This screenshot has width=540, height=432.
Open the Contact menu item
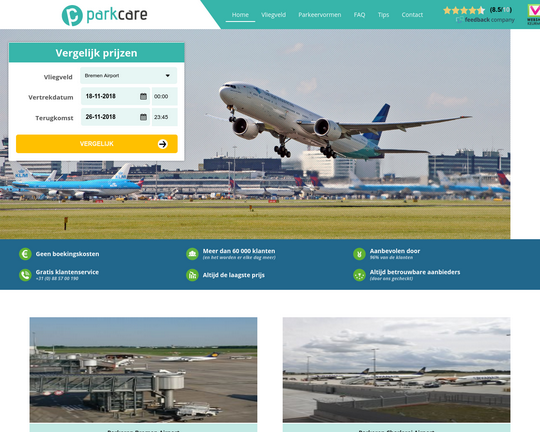pos(412,15)
